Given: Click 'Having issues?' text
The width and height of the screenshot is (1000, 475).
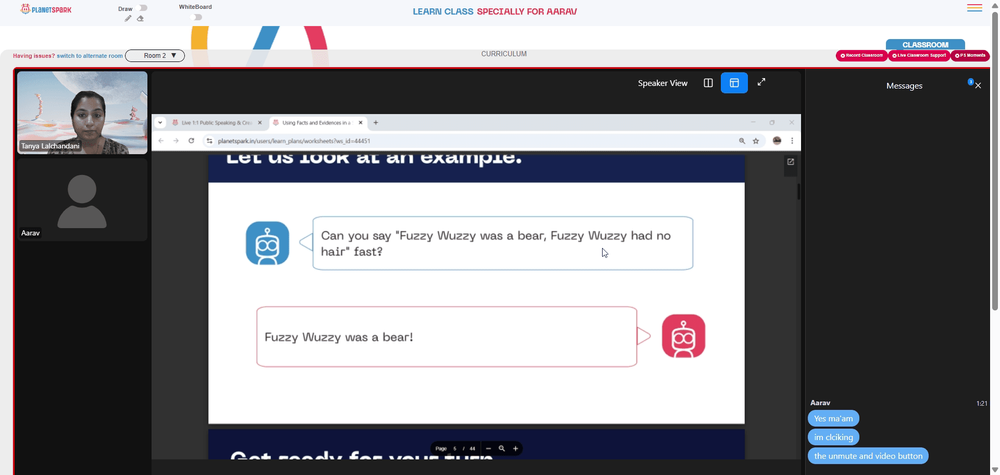Looking at the screenshot, I should 34,56.
